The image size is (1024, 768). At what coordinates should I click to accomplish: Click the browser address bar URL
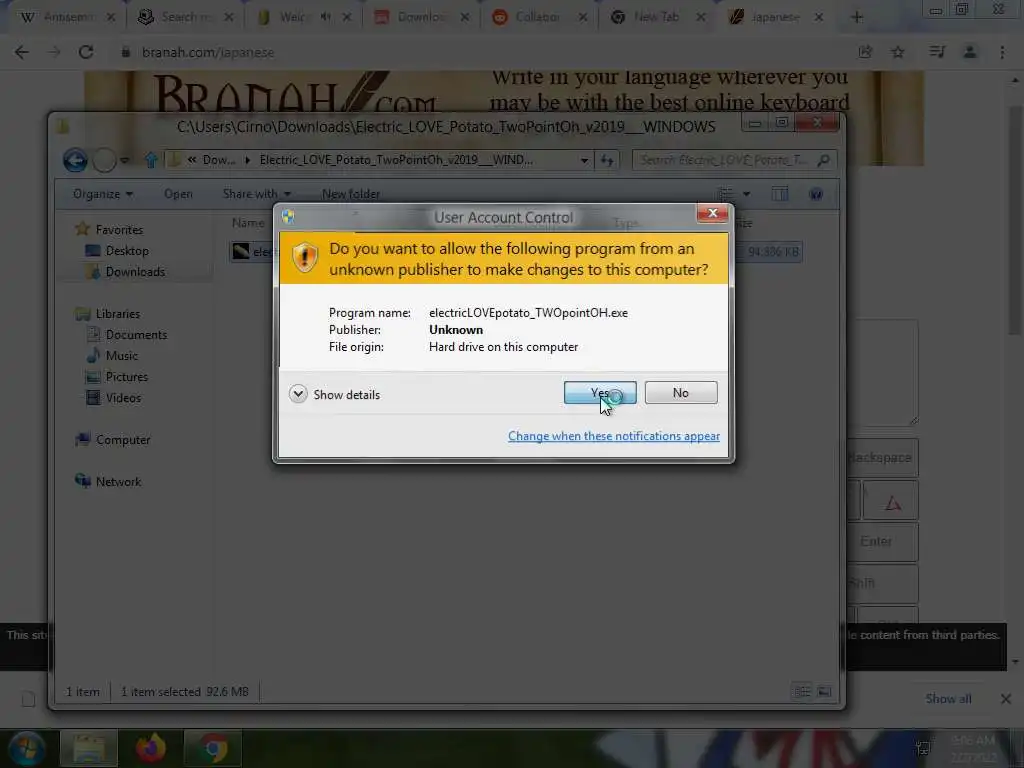(x=208, y=52)
